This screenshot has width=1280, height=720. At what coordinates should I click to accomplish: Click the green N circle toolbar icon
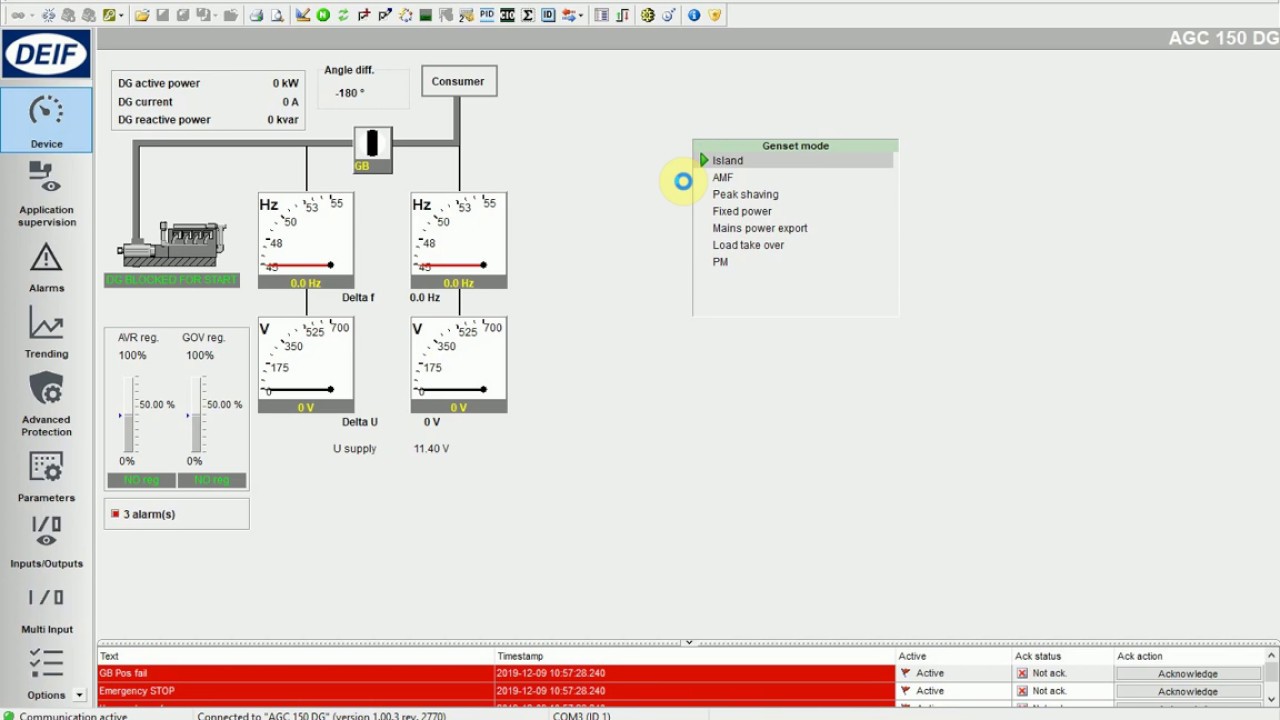(323, 15)
